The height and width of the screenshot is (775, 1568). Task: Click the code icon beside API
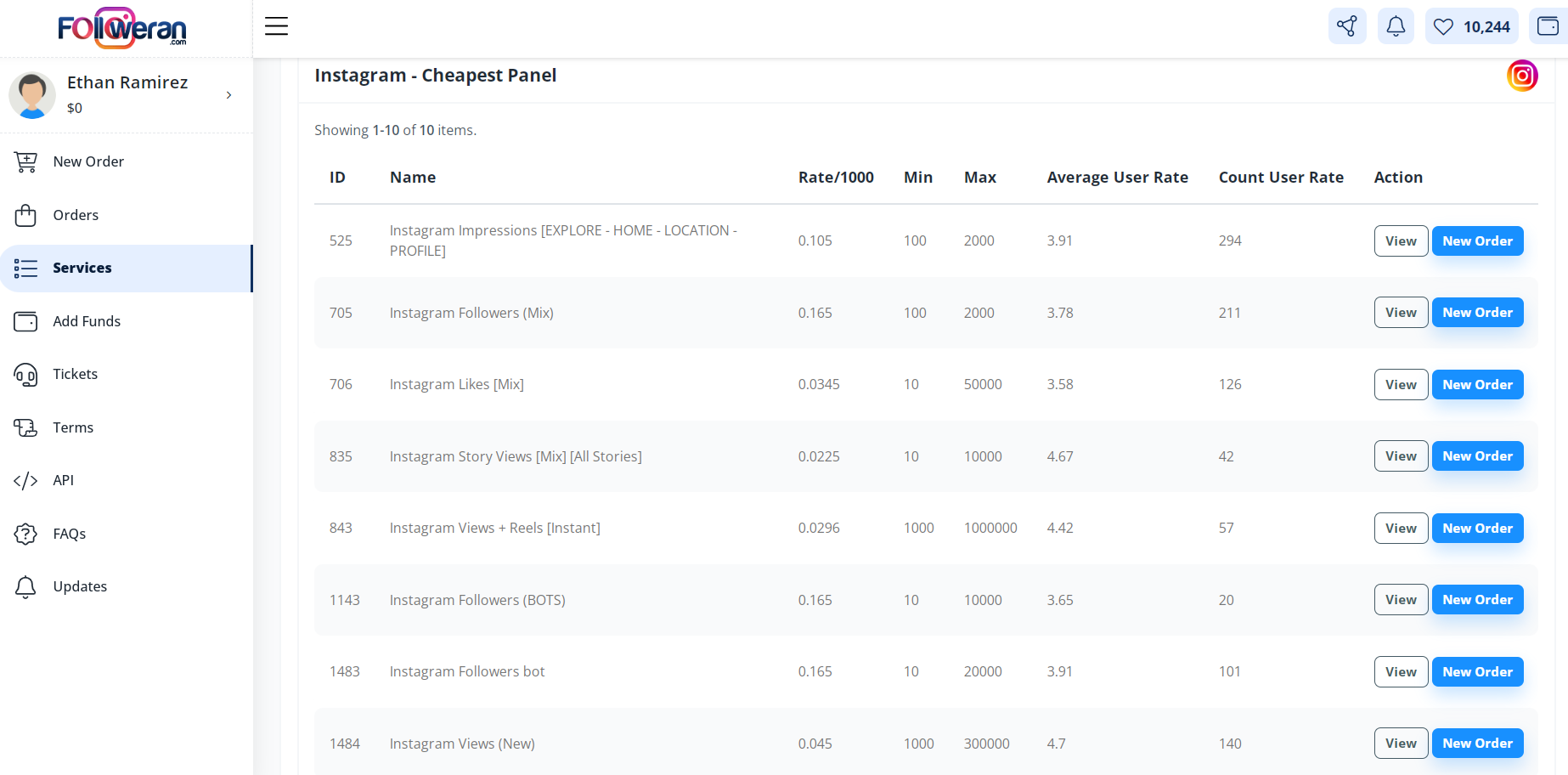[x=25, y=480]
